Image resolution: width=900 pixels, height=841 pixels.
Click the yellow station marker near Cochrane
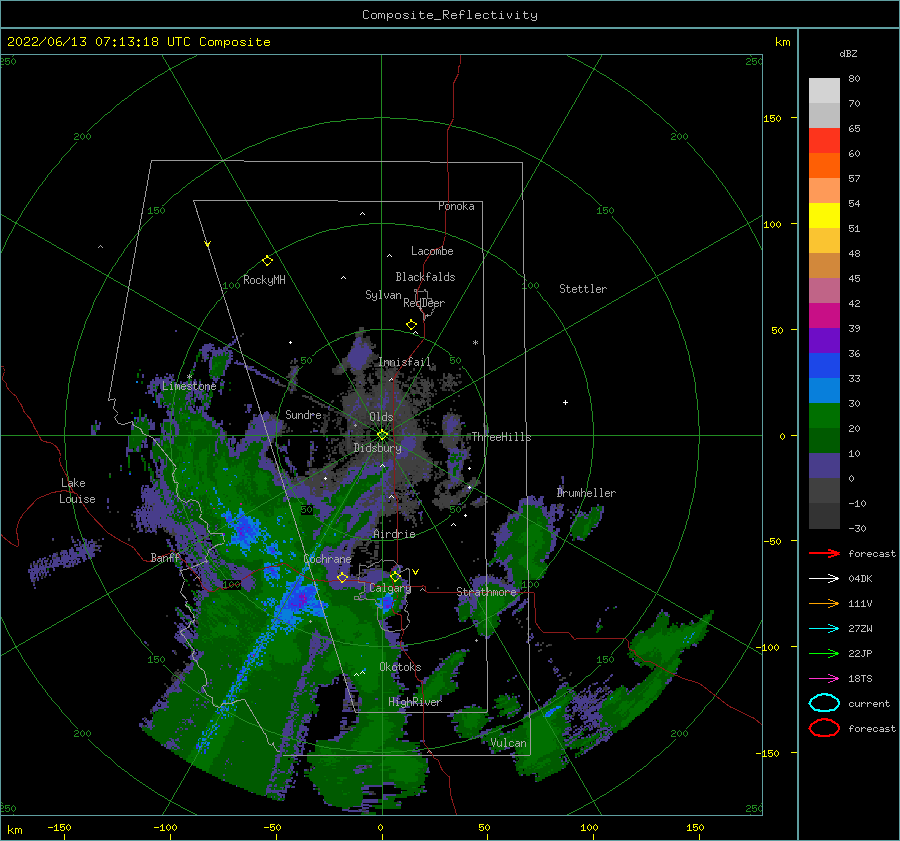coord(342,577)
